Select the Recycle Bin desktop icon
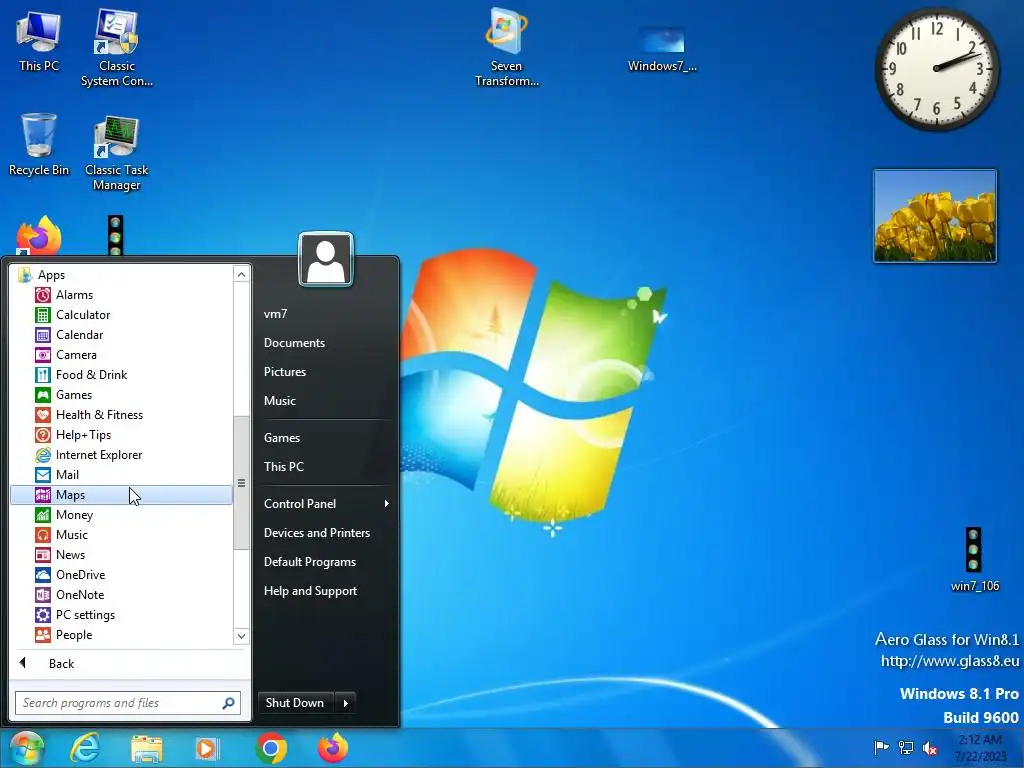The width and height of the screenshot is (1024, 768). coord(39,145)
